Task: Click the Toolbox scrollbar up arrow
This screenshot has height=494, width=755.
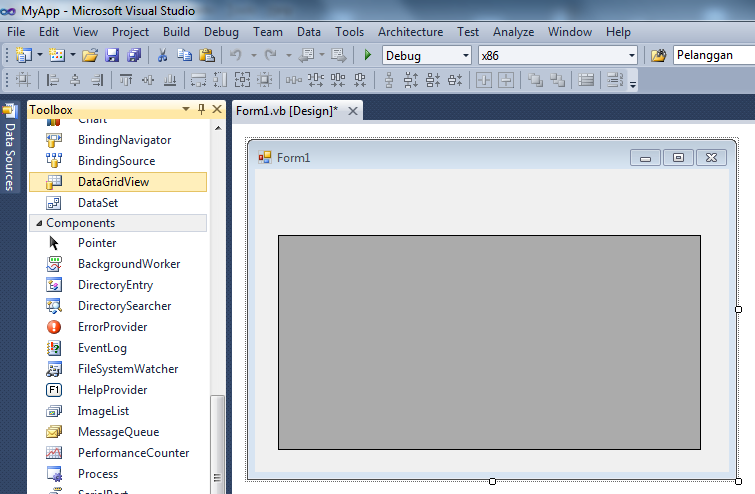Action: pos(218,128)
